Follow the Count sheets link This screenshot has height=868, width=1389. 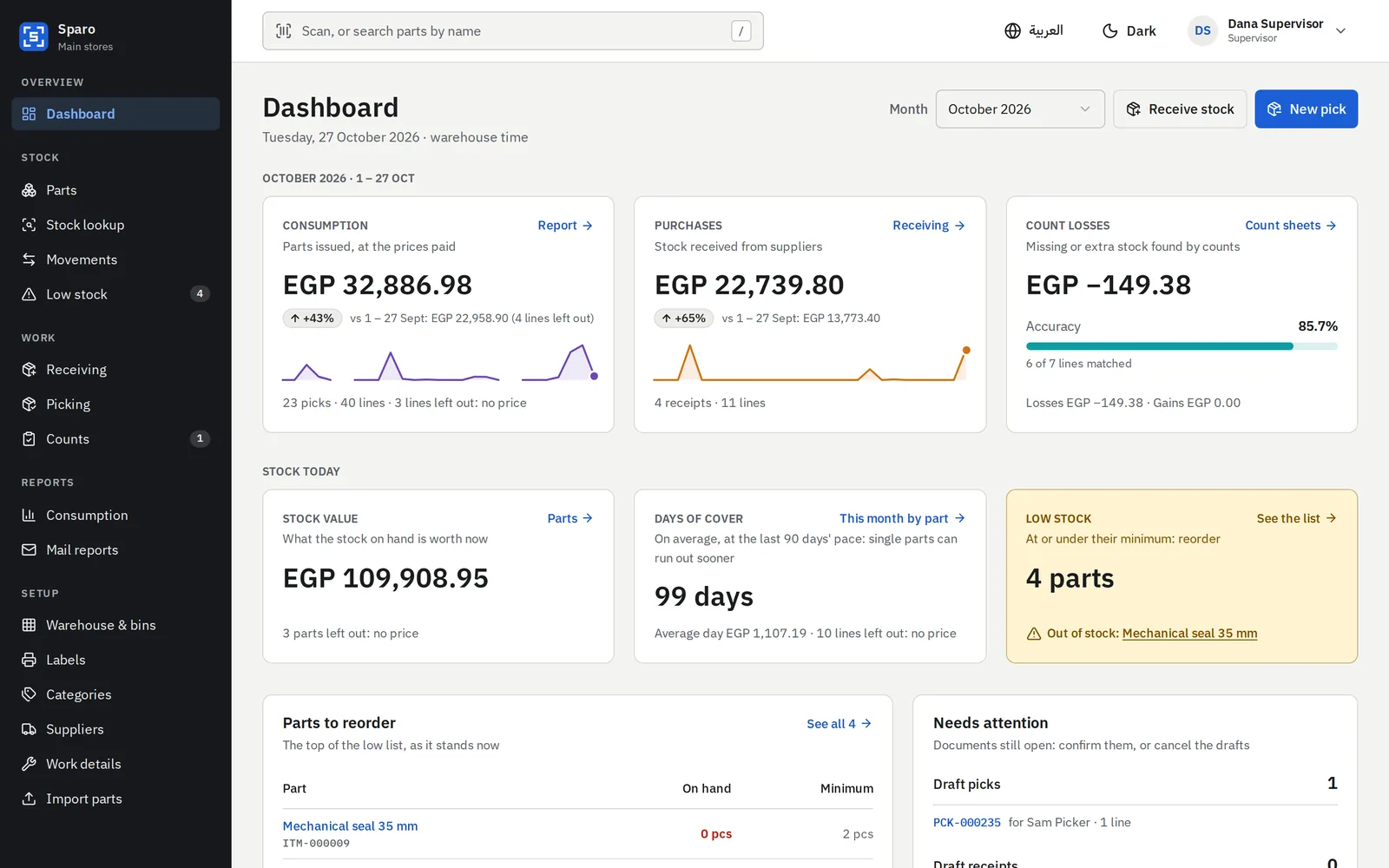(1291, 226)
